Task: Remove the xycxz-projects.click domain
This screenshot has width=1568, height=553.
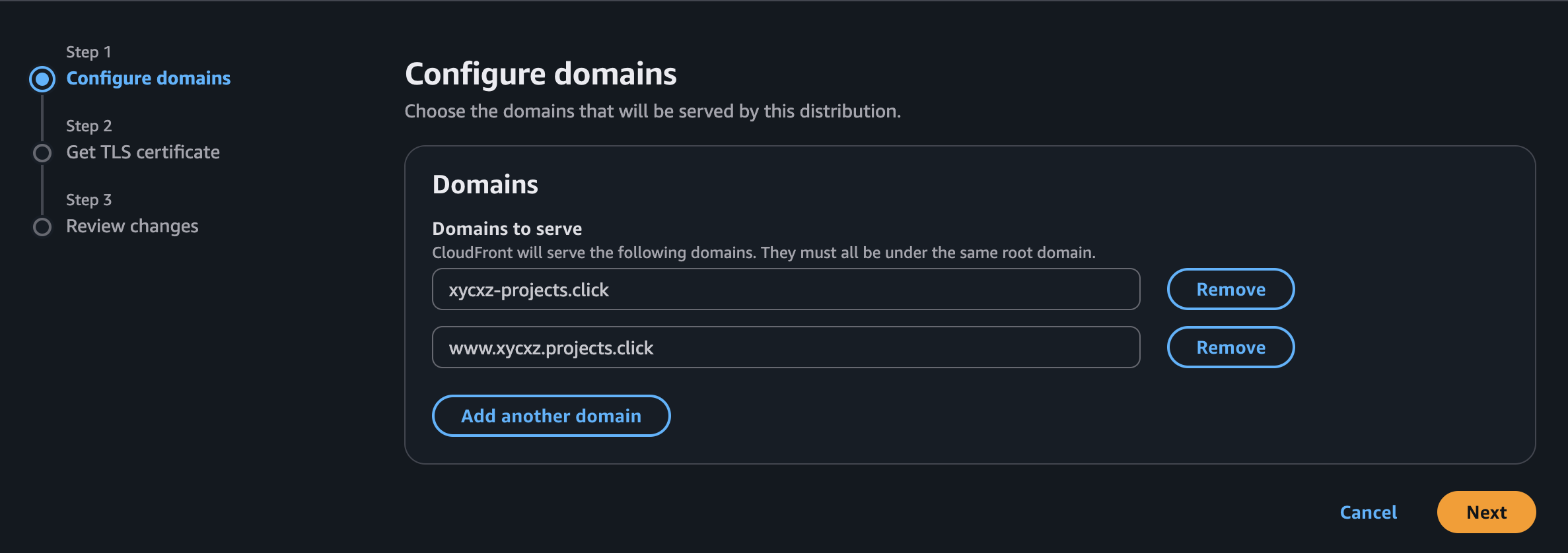Action: (x=1230, y=289)
